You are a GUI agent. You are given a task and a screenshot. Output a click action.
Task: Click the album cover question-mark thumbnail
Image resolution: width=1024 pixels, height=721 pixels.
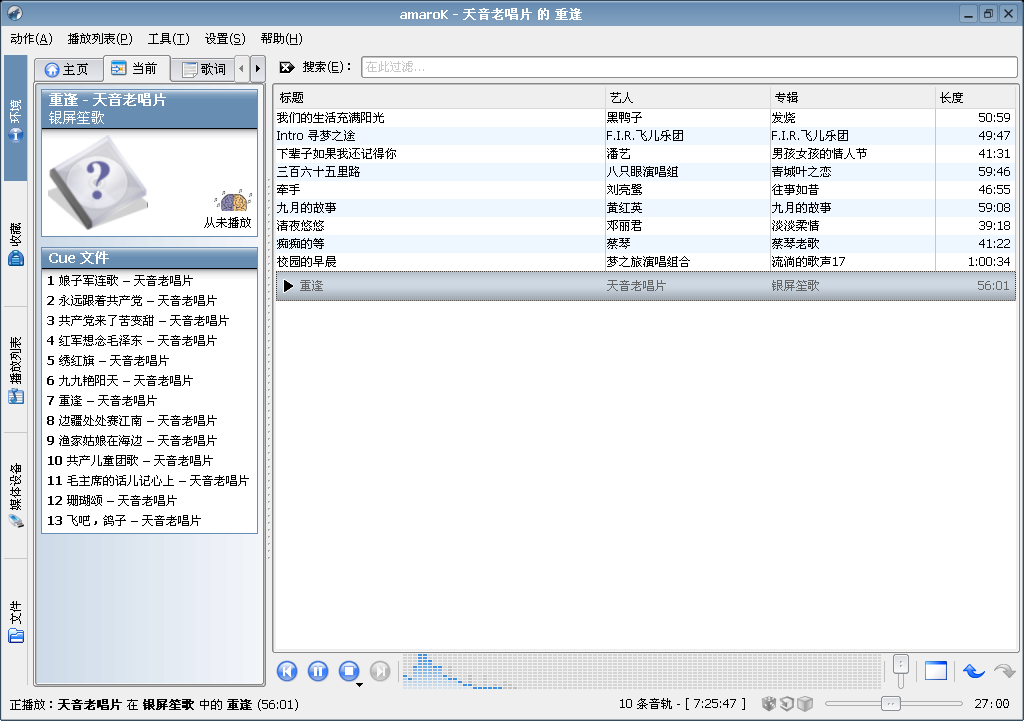97,182
